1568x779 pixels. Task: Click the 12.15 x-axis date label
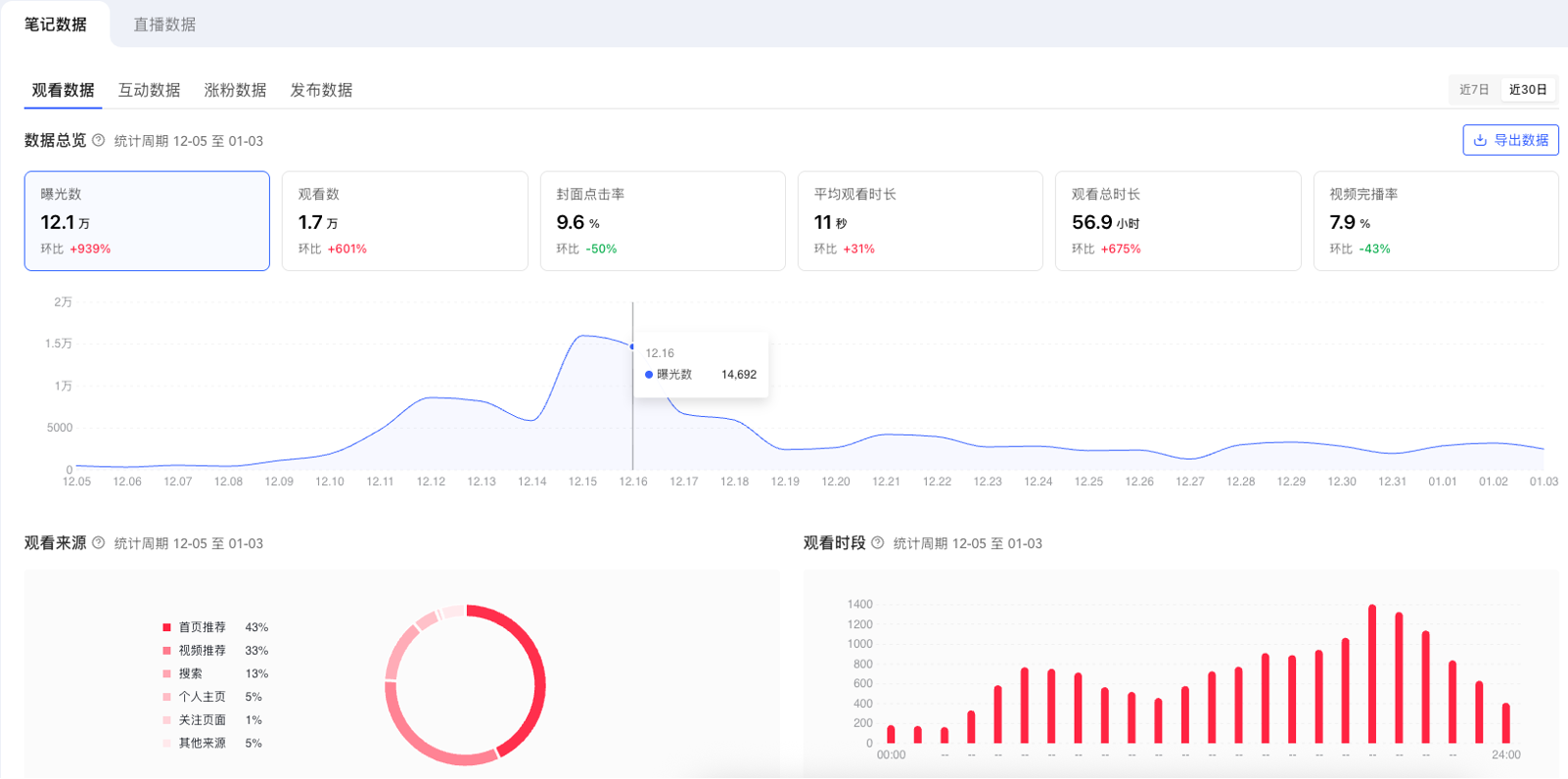[x=582, y=481]
